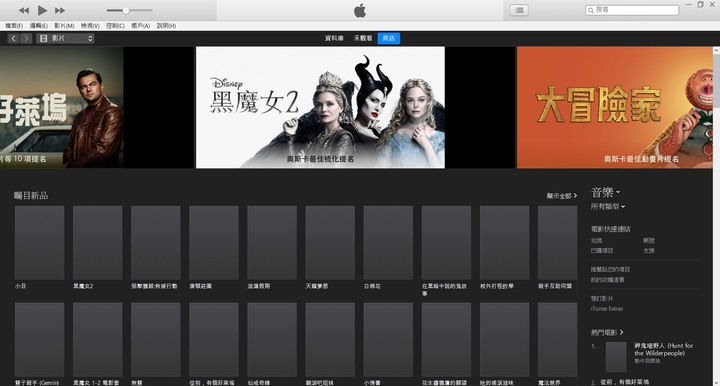Screen dimensions: 720x386
Task: Go back with the left arrow button
Action: (x=13, y=39)
